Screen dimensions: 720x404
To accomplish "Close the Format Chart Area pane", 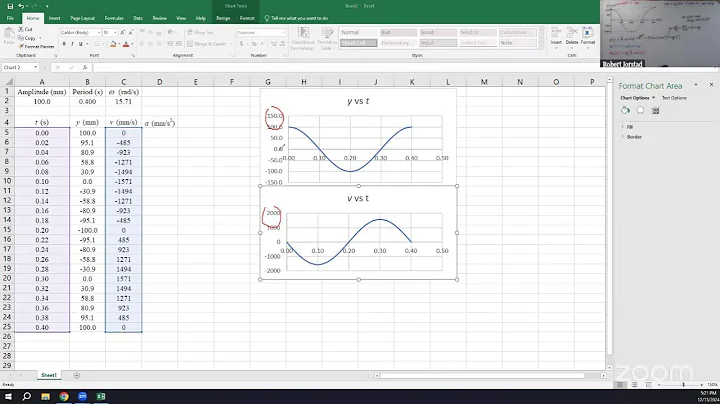I will click(711, 85).
